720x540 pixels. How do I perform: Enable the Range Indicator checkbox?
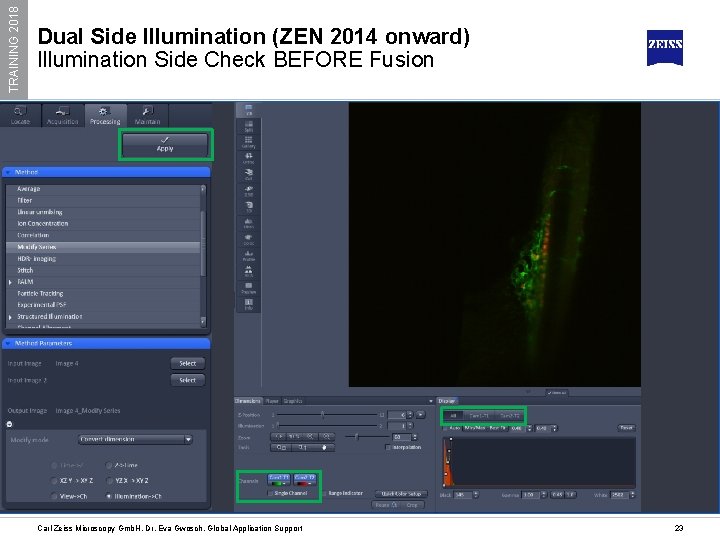[x=325, y=493]
